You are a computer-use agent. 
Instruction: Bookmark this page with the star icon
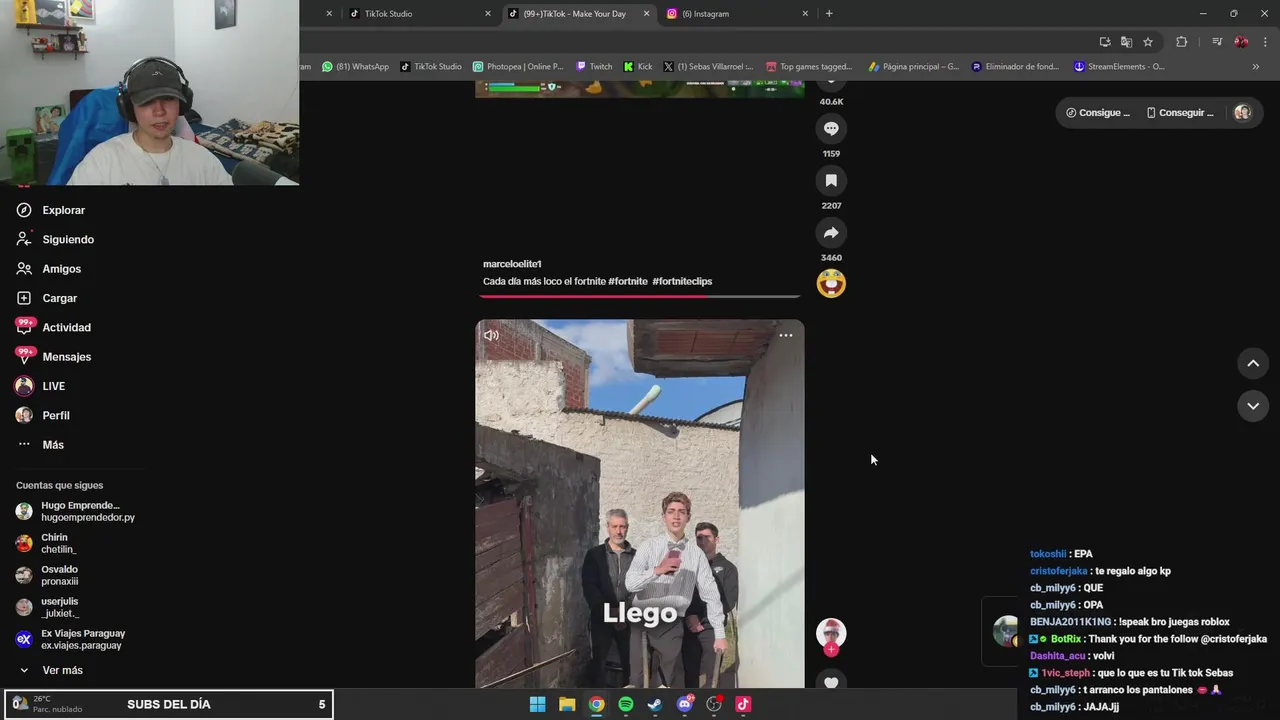tap(1148, 41)
